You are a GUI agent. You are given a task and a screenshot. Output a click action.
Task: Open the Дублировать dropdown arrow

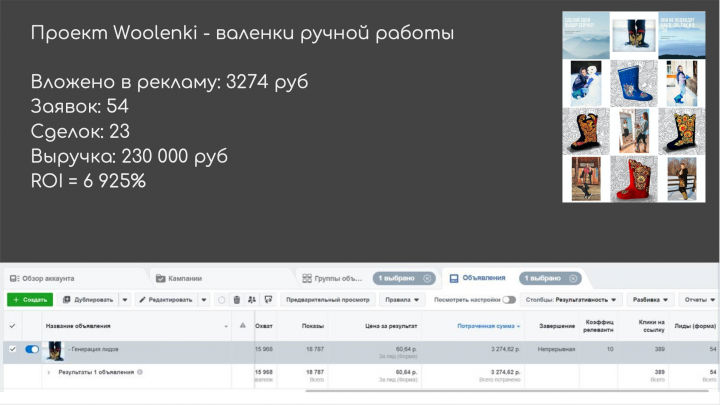click(125, 300)
